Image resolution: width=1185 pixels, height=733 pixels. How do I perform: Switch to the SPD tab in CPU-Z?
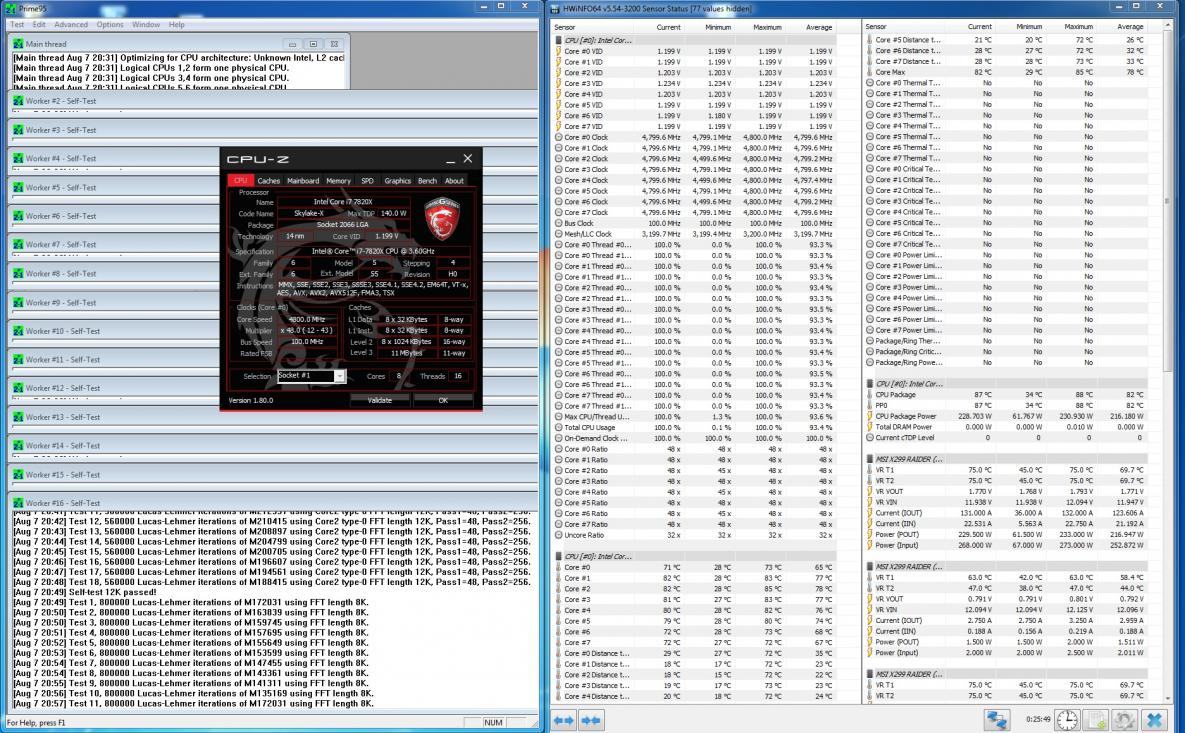(367, 181)
